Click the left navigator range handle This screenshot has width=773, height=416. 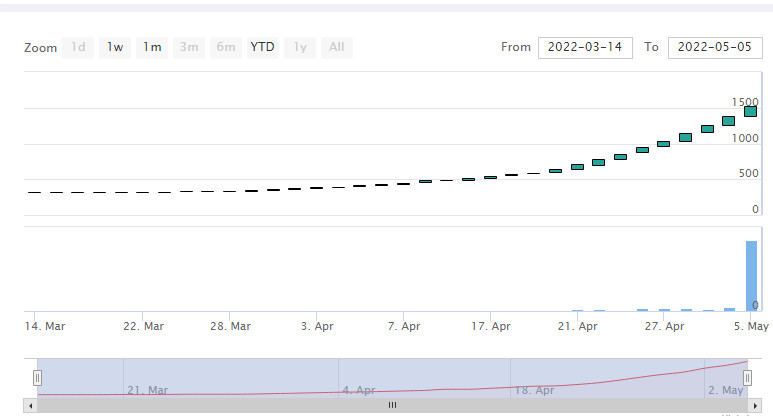click(37, 378)
